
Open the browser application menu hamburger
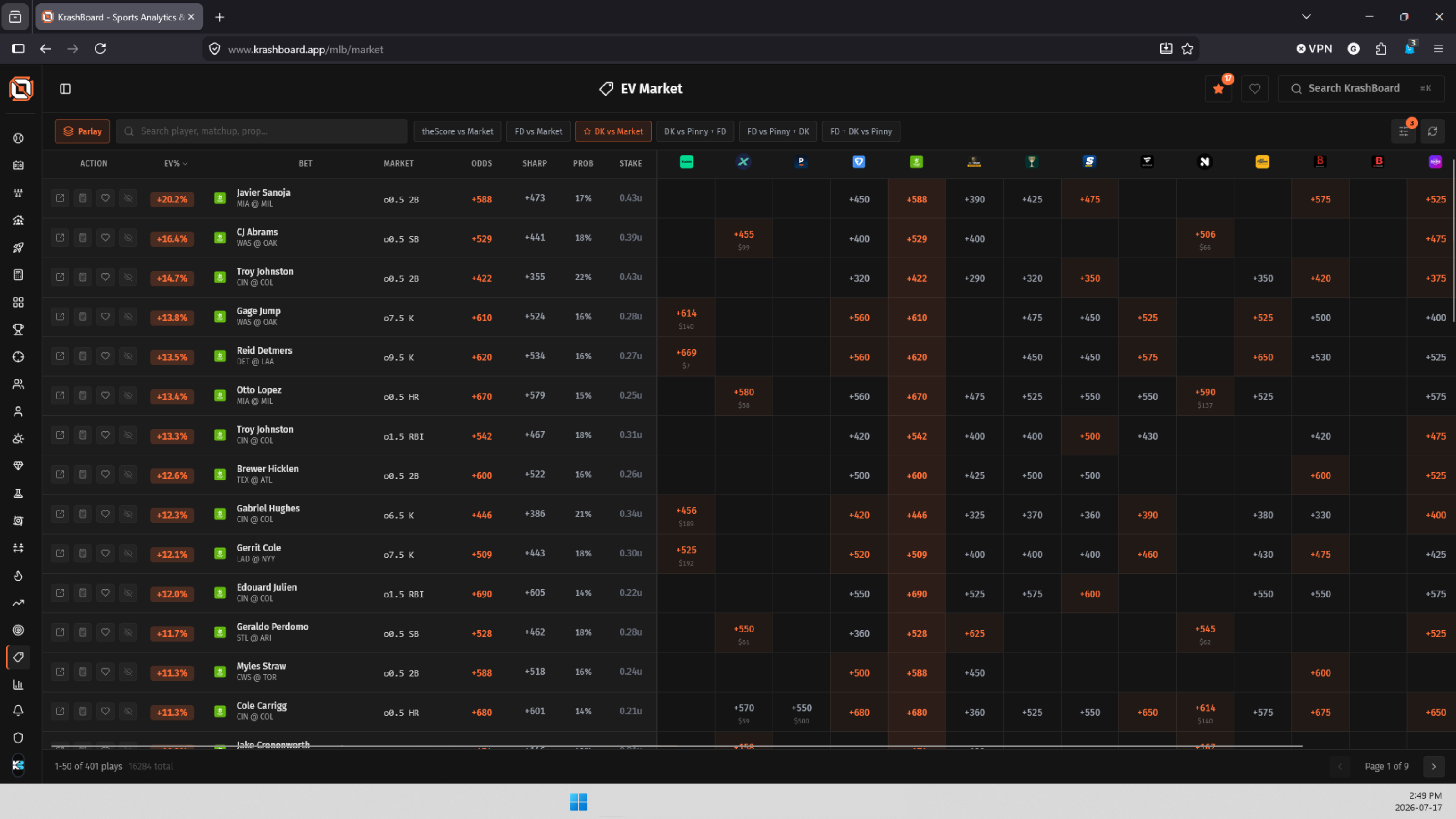(1438, 49)
